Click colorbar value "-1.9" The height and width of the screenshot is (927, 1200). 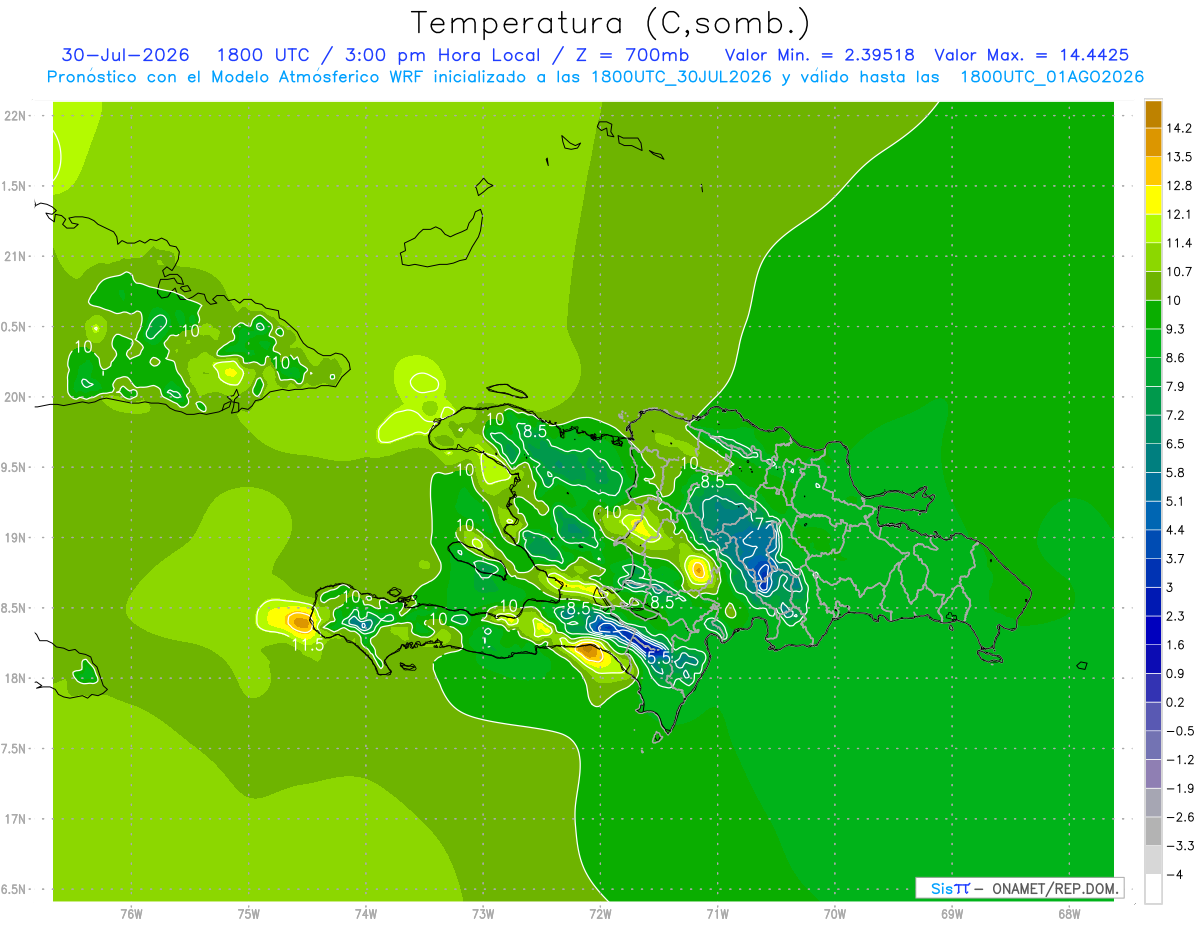[x=1178, y=788]
